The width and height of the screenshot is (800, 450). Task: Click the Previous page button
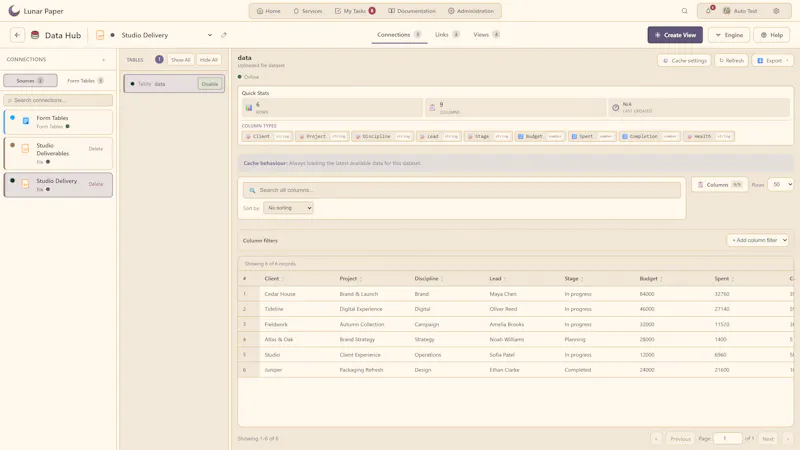click(x=680, y=439)
